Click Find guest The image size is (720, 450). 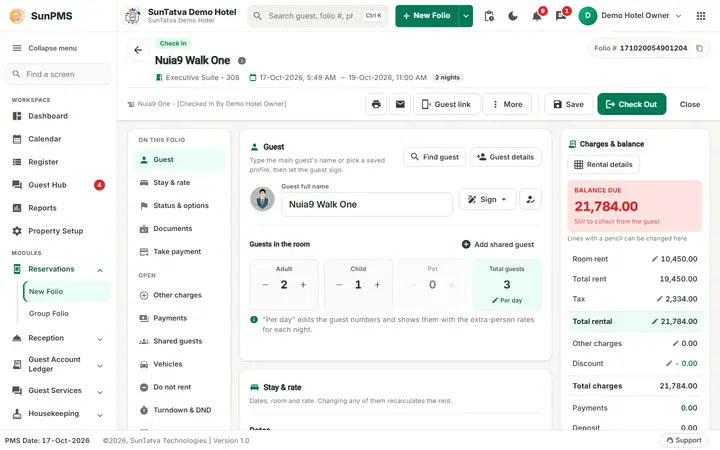click(434, 157)
